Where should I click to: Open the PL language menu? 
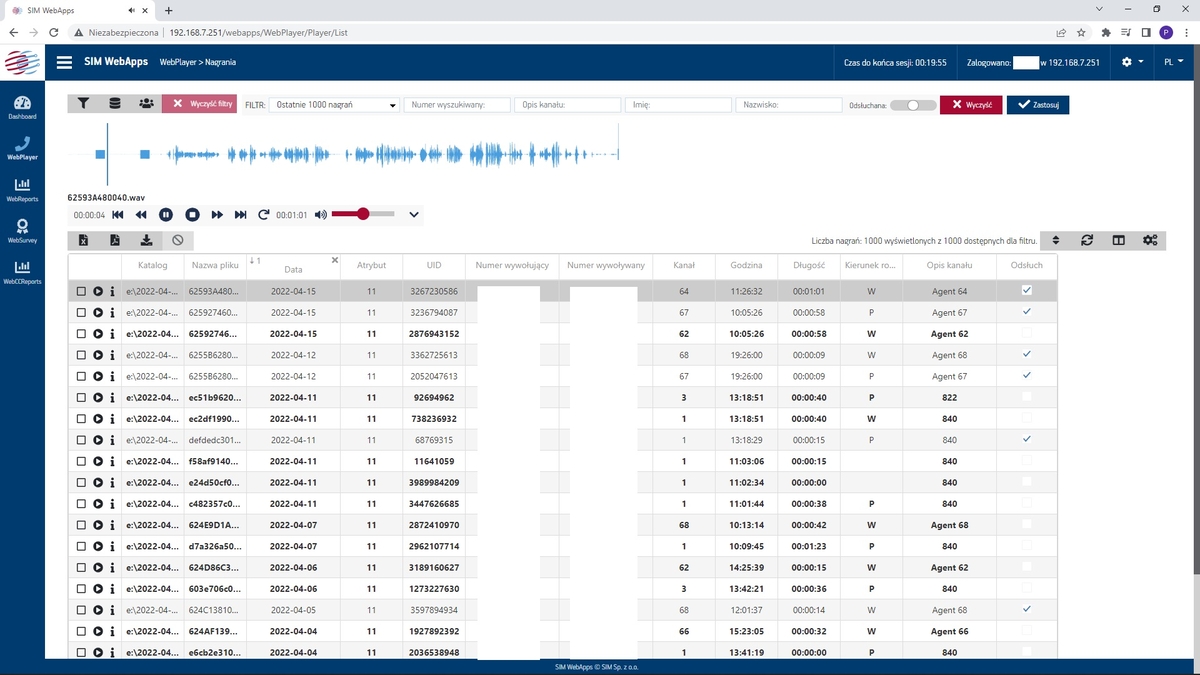(1172, 61)
